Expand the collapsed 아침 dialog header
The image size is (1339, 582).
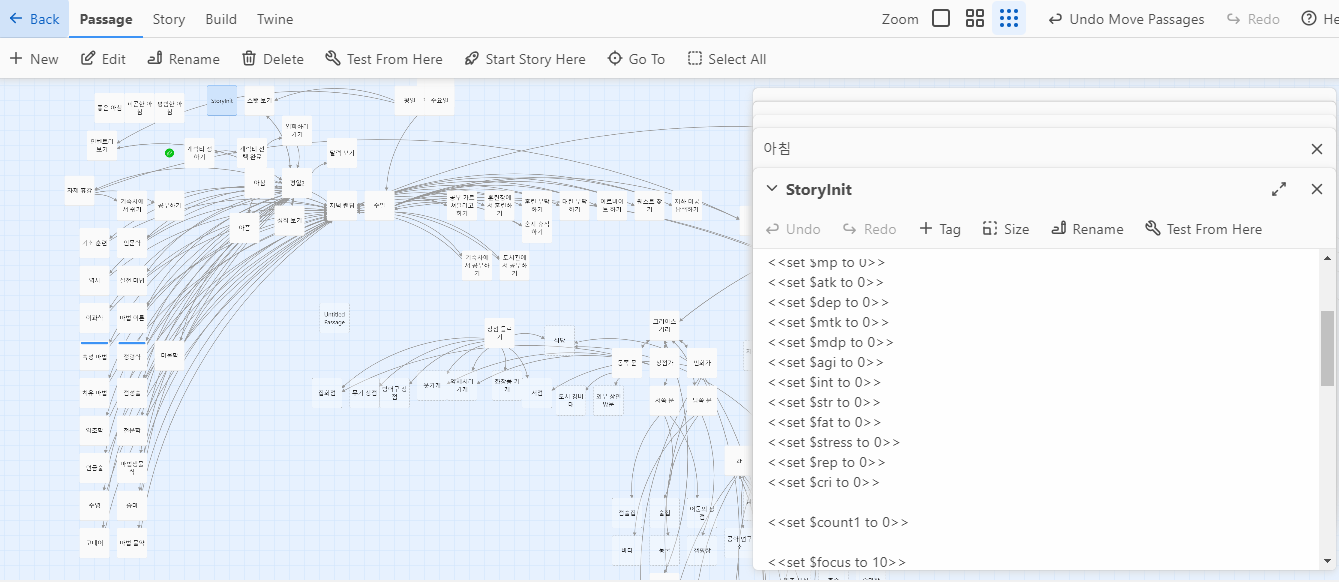click(x=1029, y=149)
